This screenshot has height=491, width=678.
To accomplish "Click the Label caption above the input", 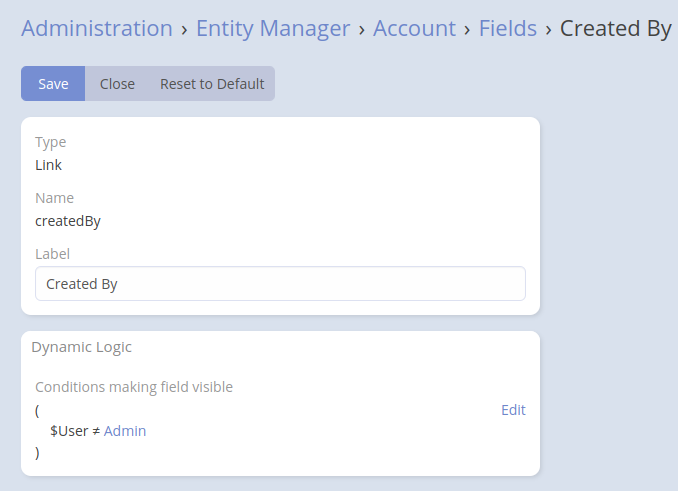I will pyautogui.click(x=52, y=254).
